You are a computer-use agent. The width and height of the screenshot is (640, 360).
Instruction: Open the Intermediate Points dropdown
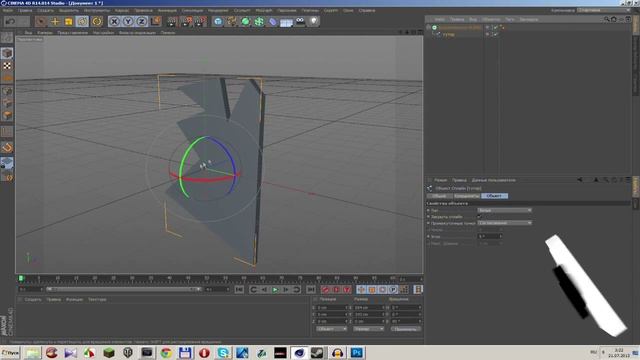(504, 223)
